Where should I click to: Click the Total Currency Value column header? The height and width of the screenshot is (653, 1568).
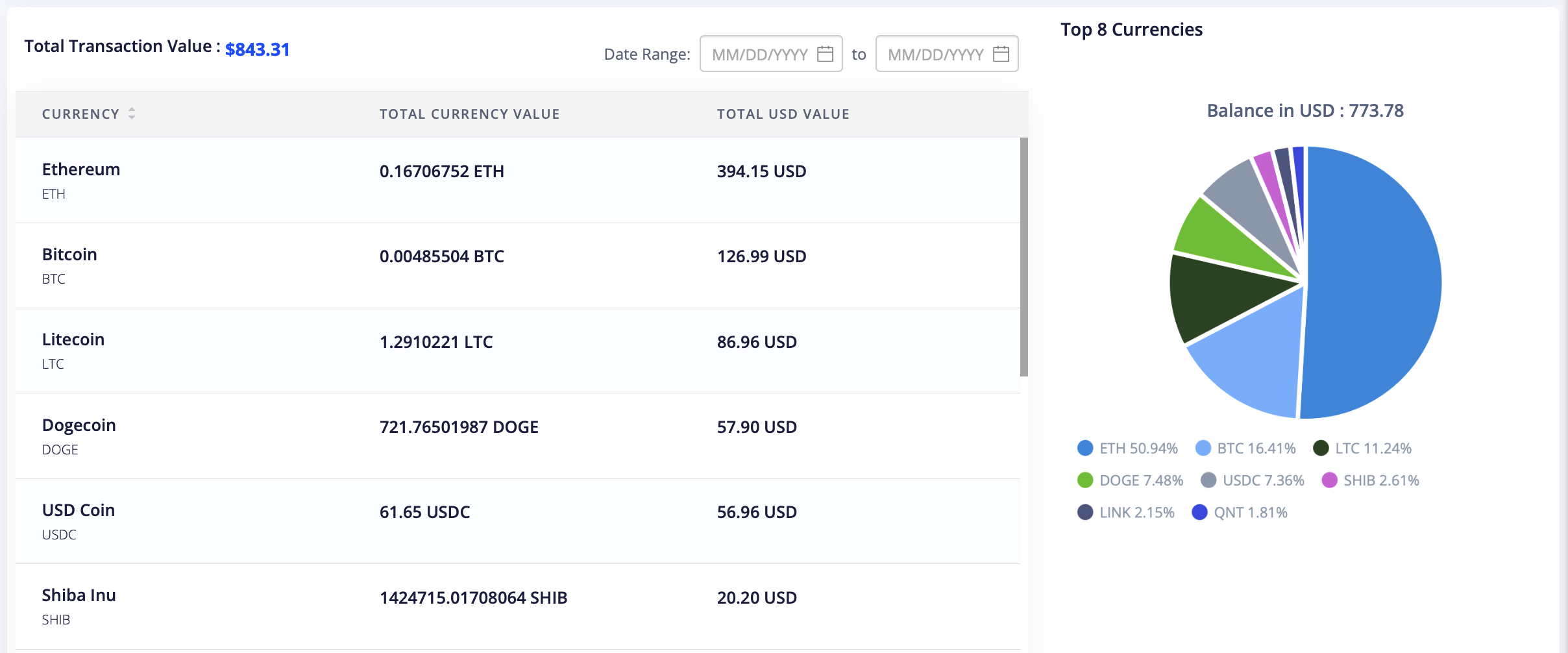point(469,114)
